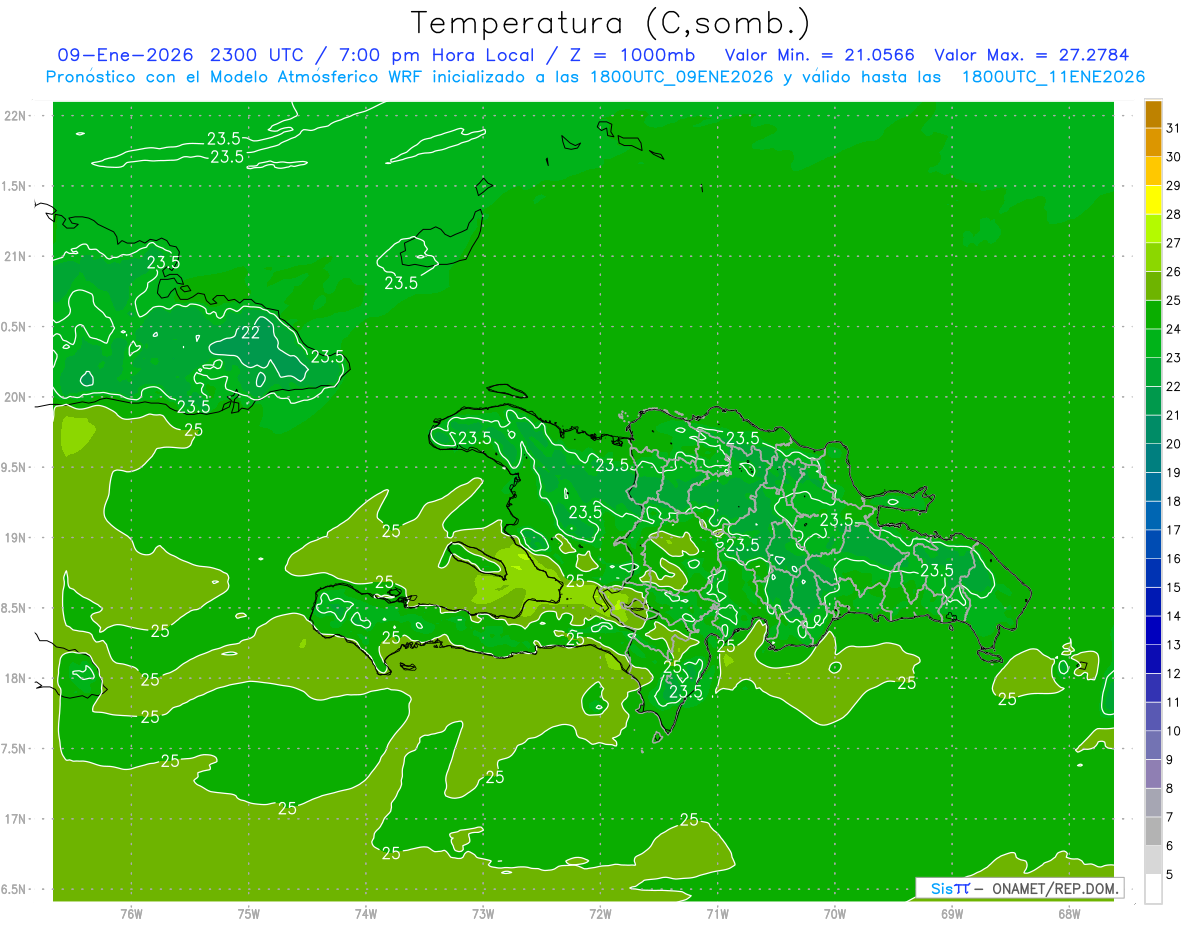Click the '19N' latitude axis label
The width and height of the screenshot is (1200, 927).
(x=15, y=538)
